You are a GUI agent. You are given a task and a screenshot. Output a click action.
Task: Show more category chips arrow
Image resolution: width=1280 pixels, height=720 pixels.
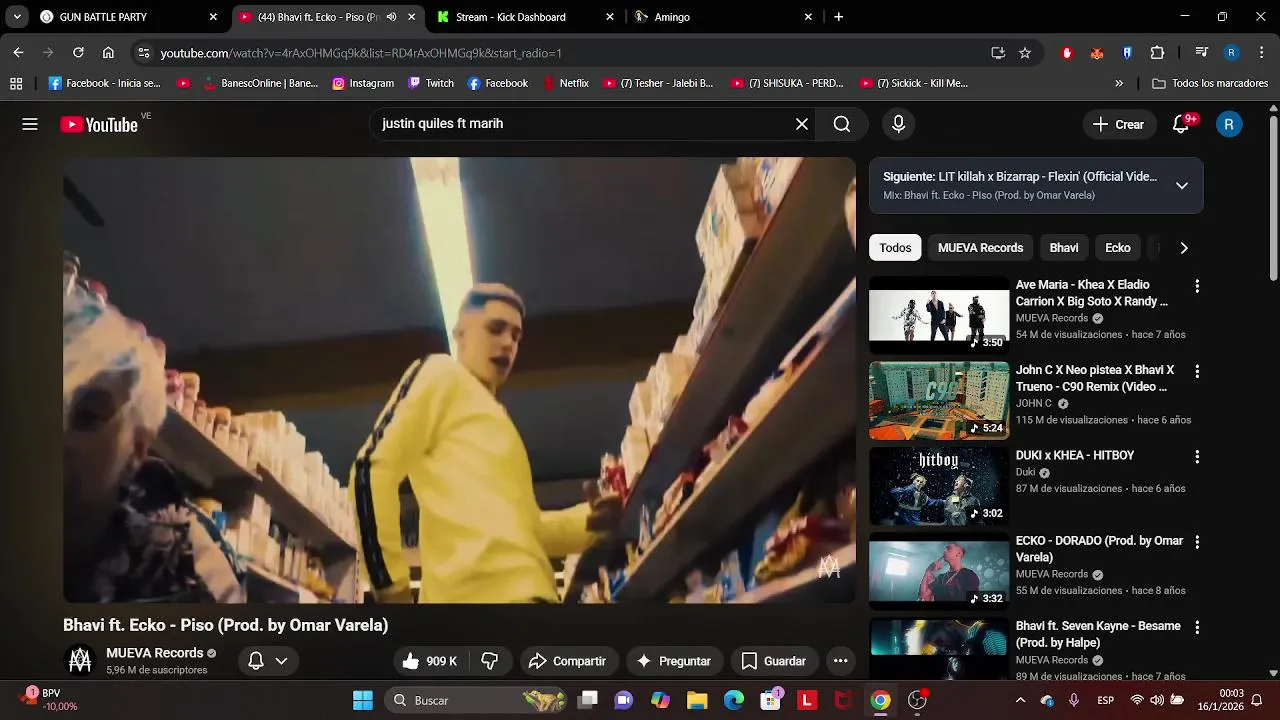(1184, 248)
